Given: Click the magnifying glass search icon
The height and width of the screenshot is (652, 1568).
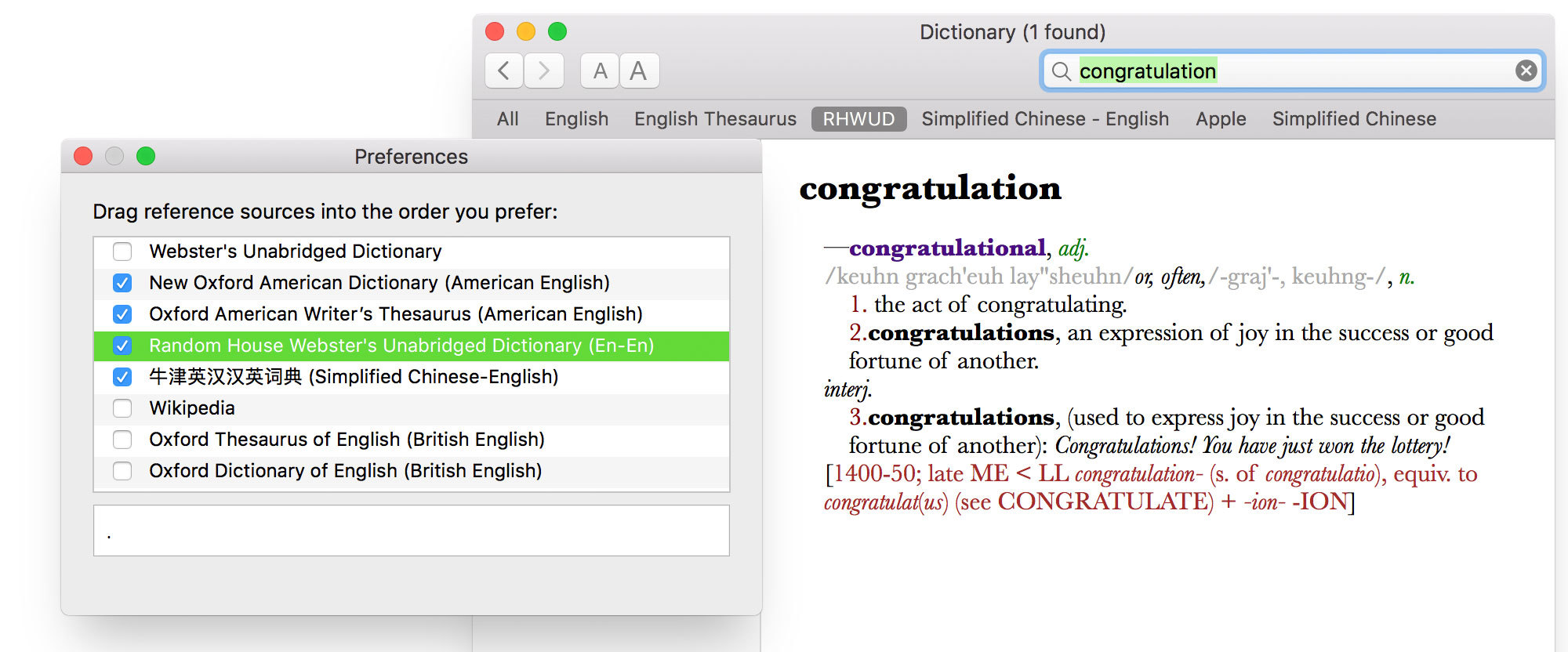Looking at the screenshot, I should point(1061,71).
